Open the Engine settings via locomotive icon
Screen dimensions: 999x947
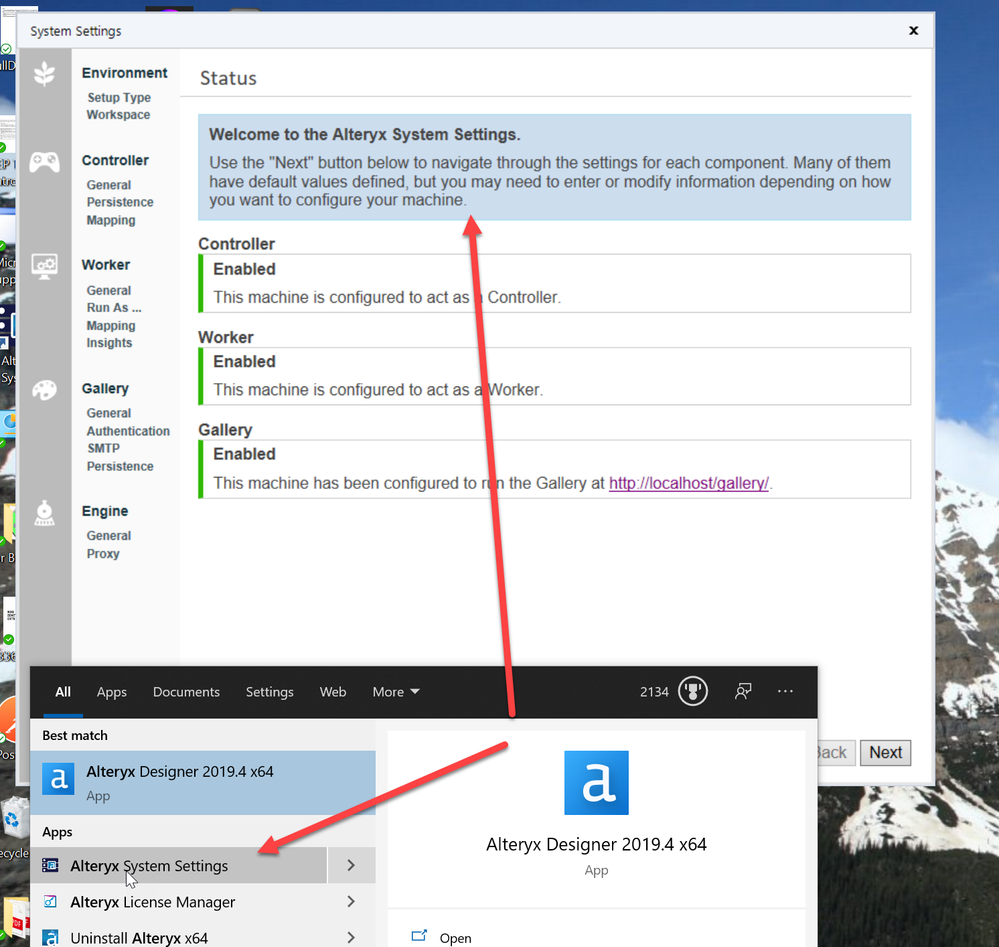[46, 512]
